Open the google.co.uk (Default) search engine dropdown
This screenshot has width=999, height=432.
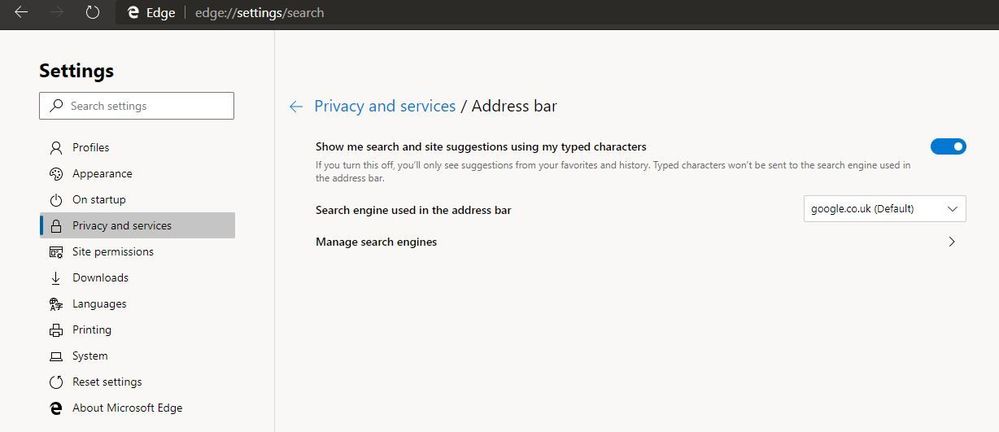pos(884,209)
